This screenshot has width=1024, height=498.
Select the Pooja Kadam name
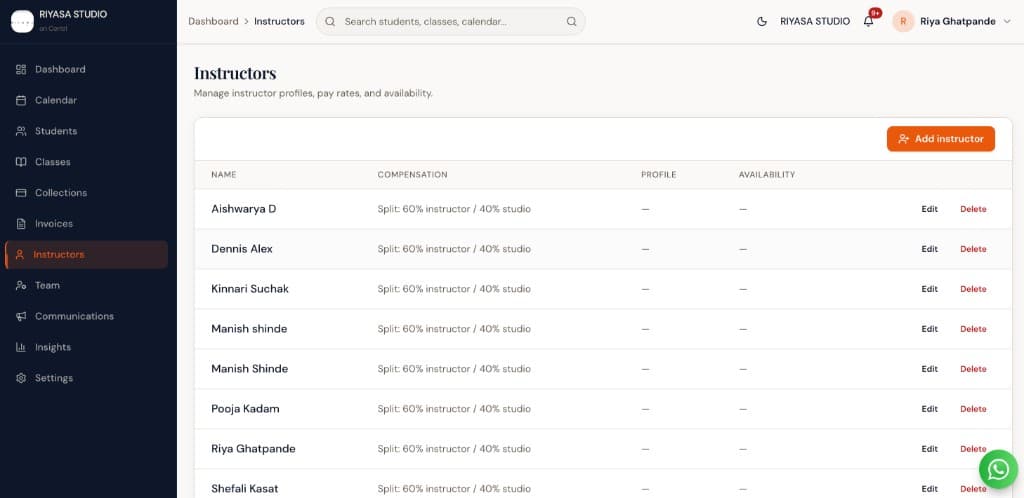coord(245,409)
